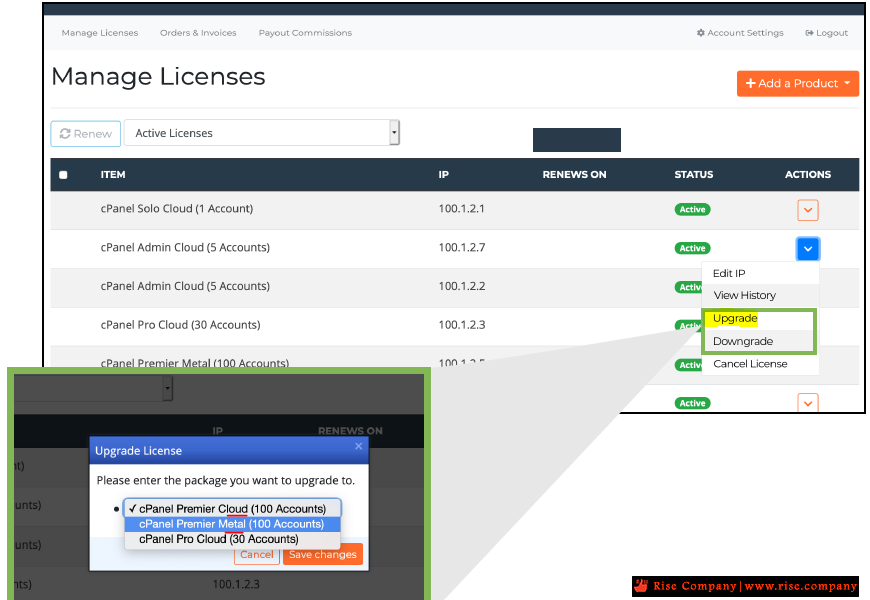Select the cPanel Admin Cloud item with IP 100.1.2.7
870x600 pixels.
pos(185,248)
